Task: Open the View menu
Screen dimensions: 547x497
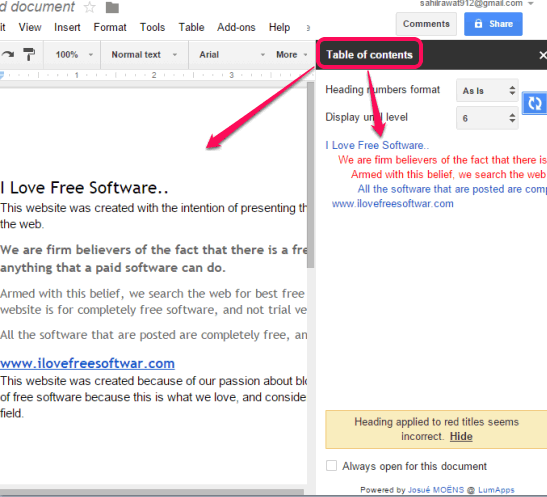Action: tap(30, 27)
